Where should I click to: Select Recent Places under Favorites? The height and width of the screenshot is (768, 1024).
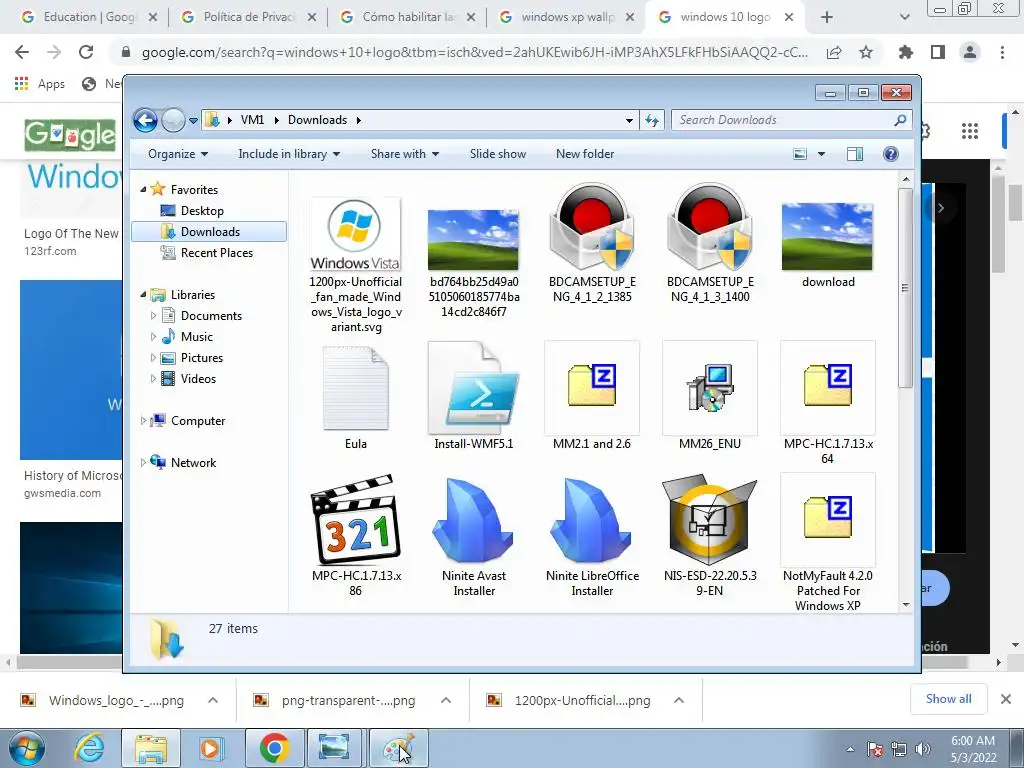click(x=216, y=253)
